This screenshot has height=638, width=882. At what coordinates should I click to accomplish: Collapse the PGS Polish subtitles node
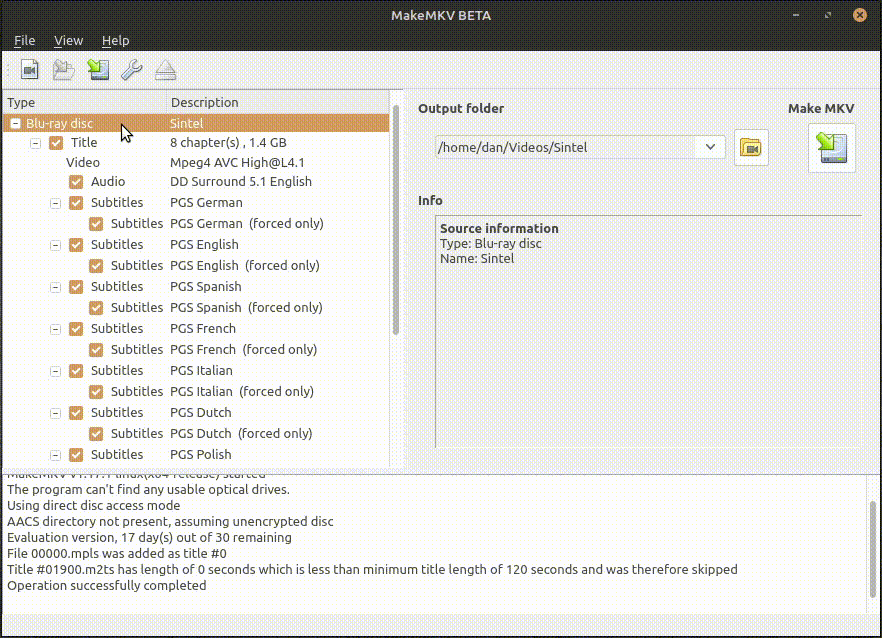point(55,455)
